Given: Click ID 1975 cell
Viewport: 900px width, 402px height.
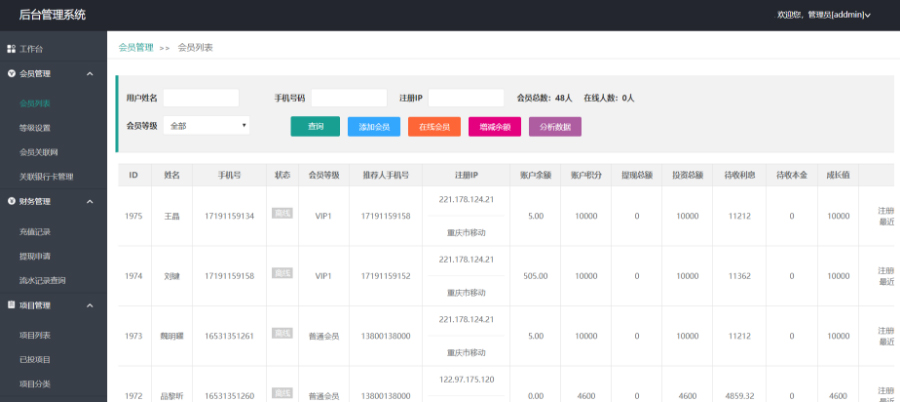Looking at the screenshot, I should pos(134,216).
